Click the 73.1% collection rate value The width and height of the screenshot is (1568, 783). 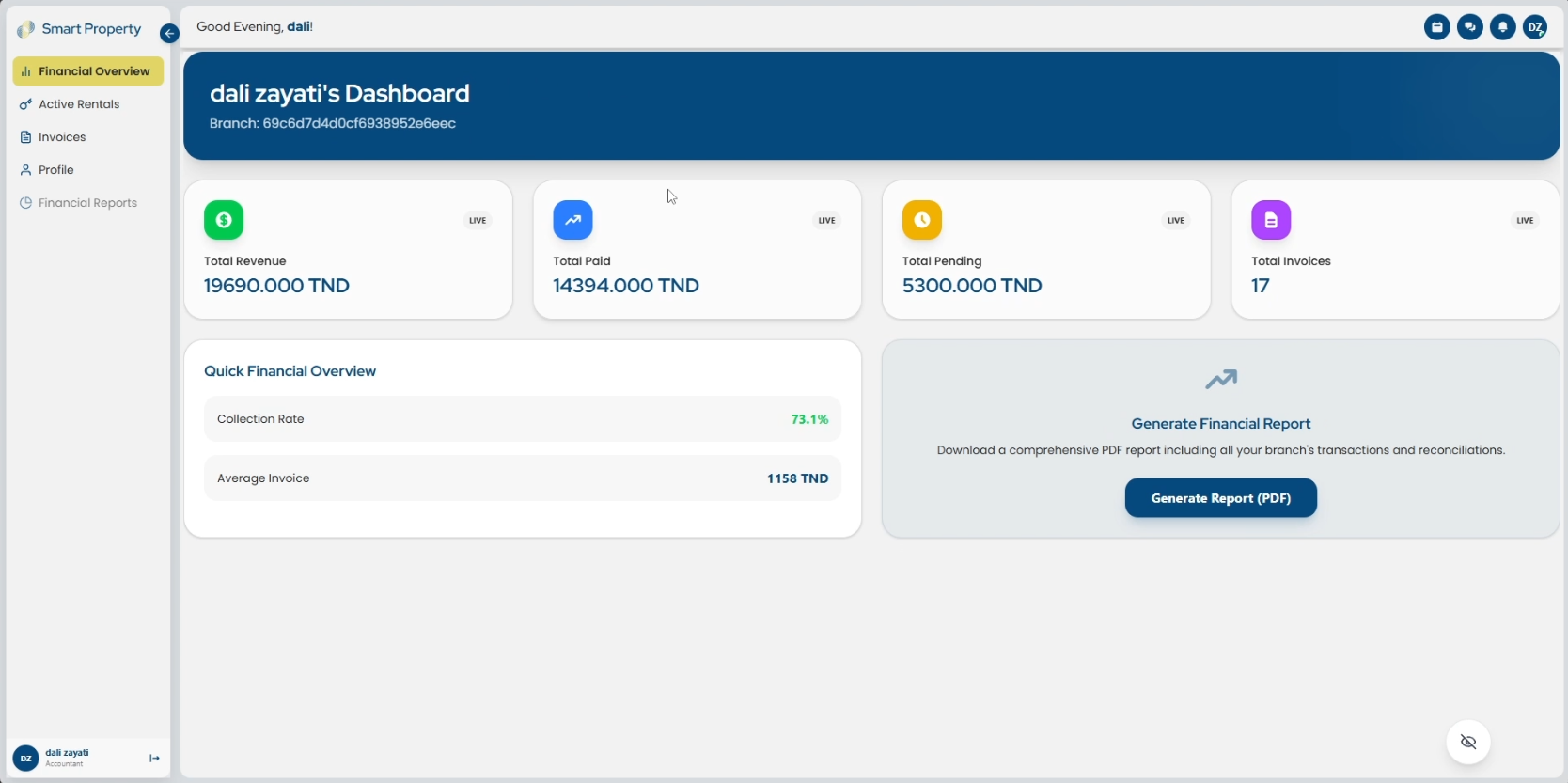(x=809, y=419)
